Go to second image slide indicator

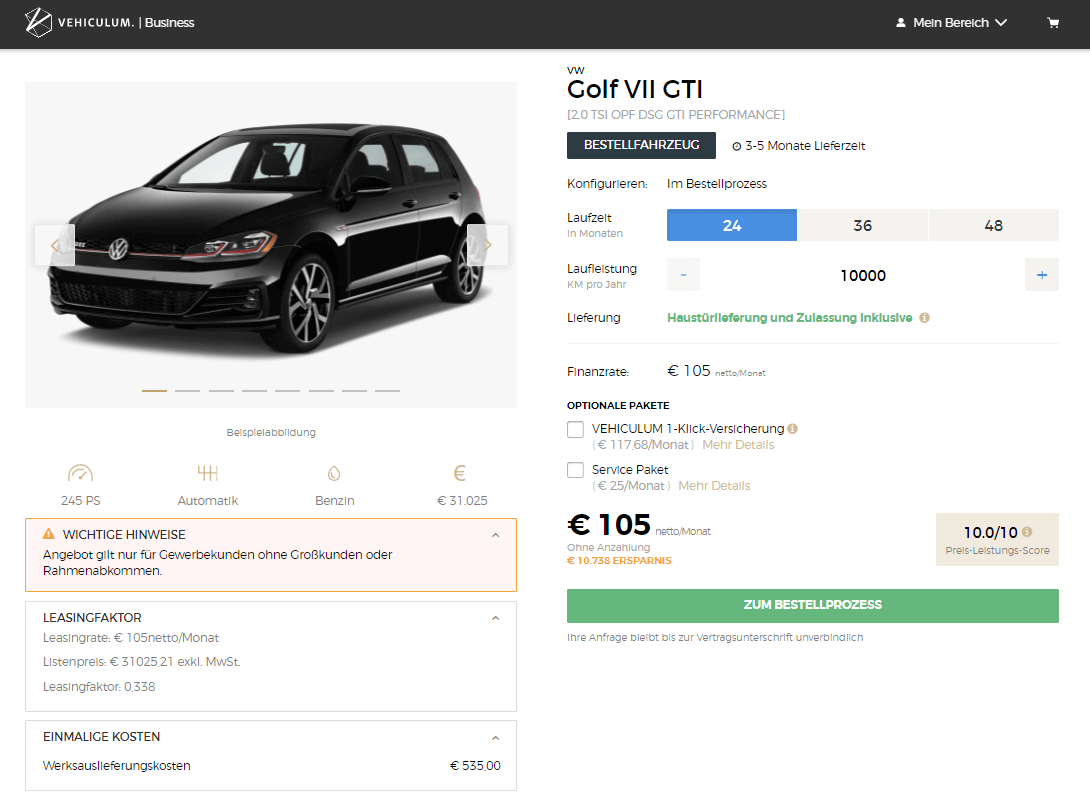pyautogui.click(x=188, y=391)
